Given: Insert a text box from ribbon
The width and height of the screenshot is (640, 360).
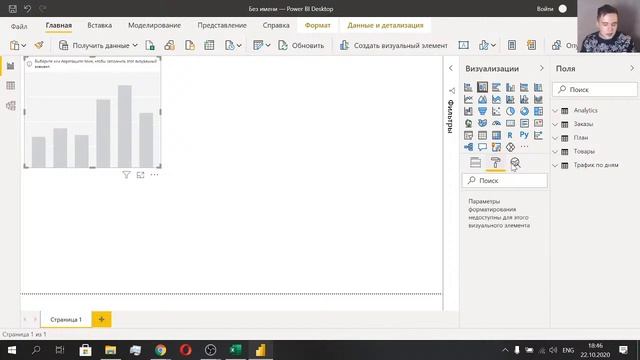Looking at the screenshot, I should (x=463, y=45).
